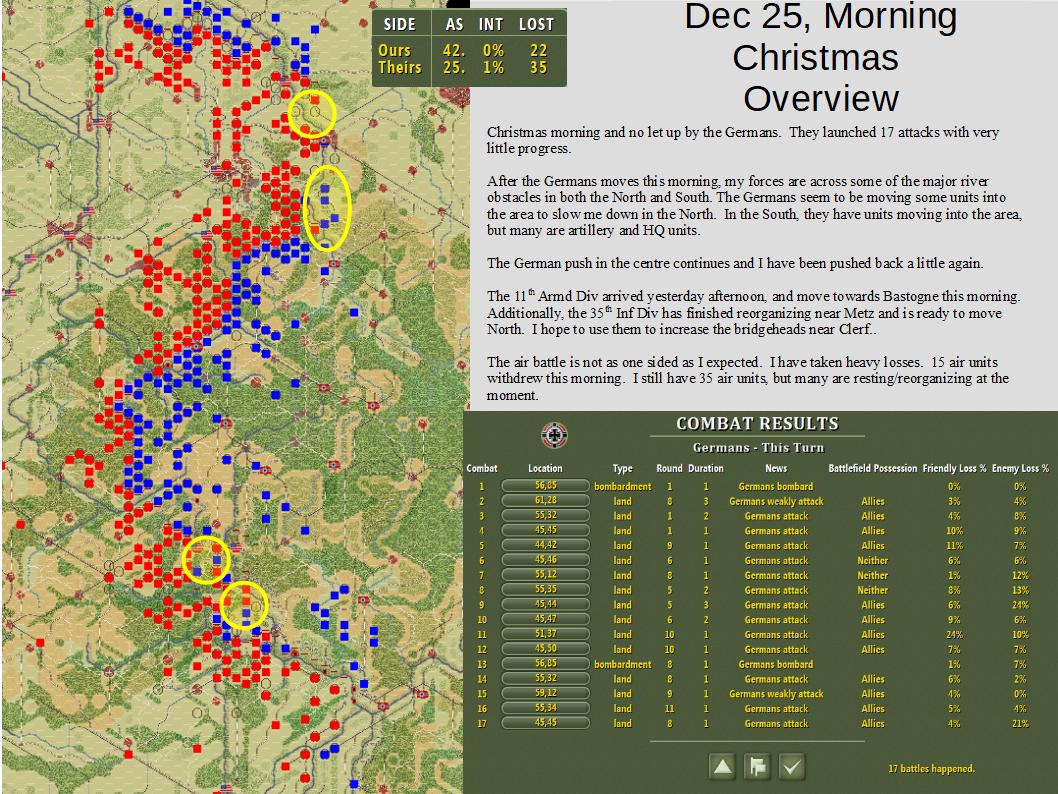Image resolution: width=1058 pixels, height=794 pixels.
Task: Click the German iron cross emblem
Action: click(x=554, y=435)
